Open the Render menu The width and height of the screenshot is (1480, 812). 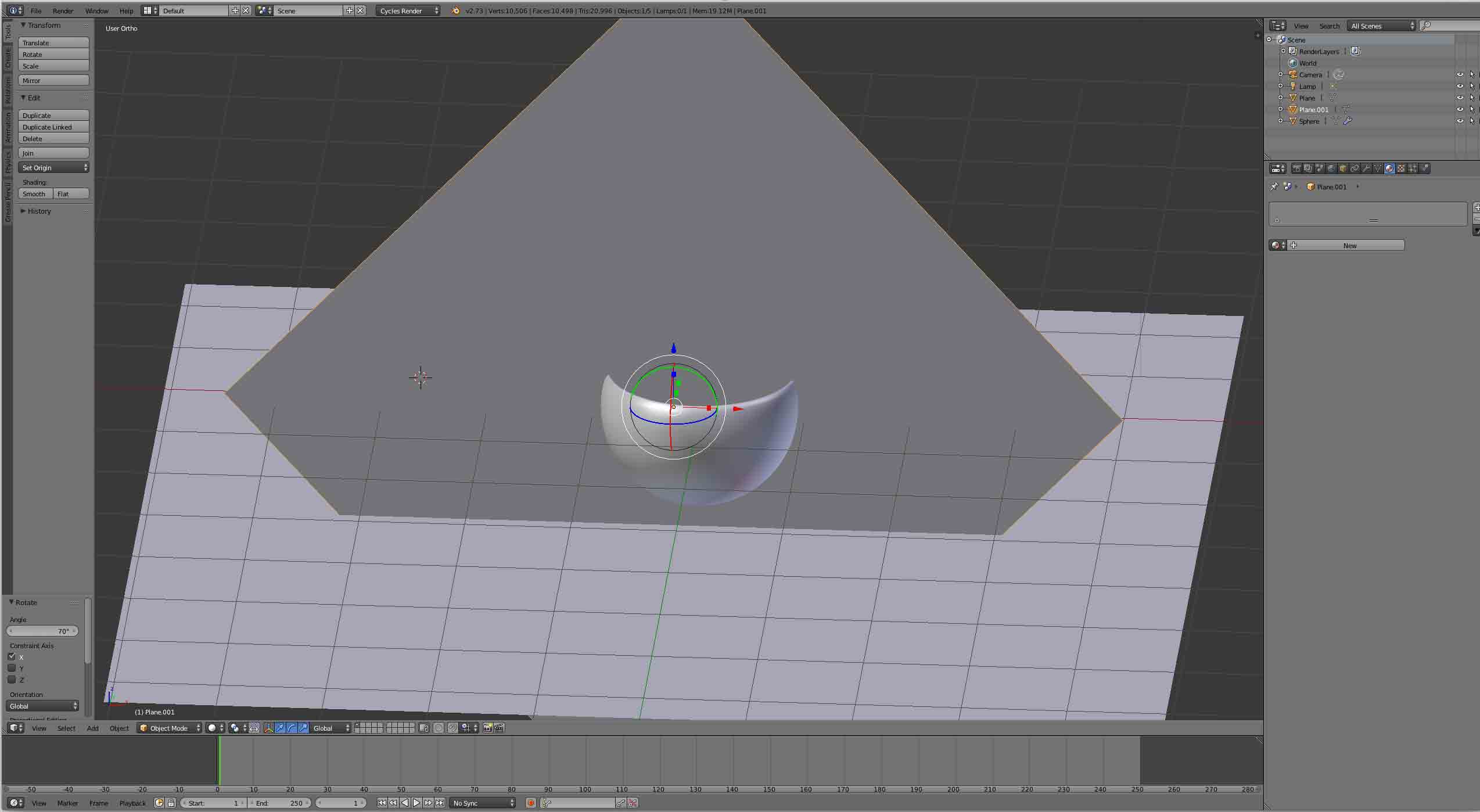click(63, 10)
